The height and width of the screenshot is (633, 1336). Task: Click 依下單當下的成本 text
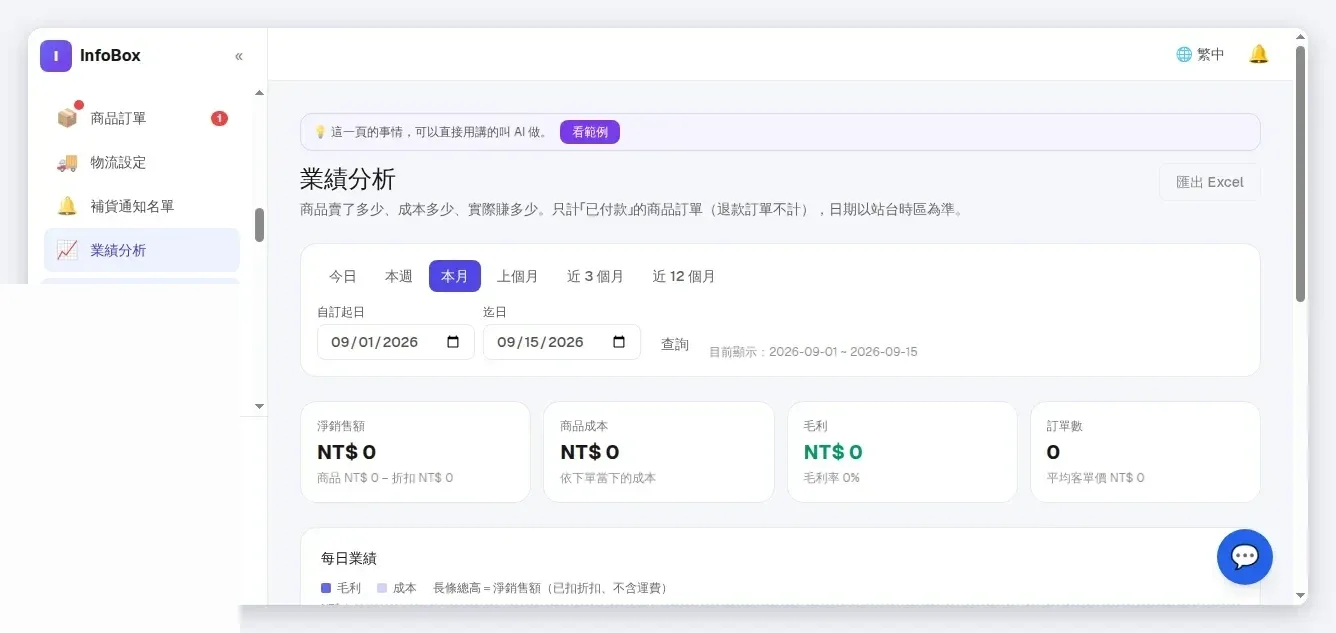coord(608,478)
